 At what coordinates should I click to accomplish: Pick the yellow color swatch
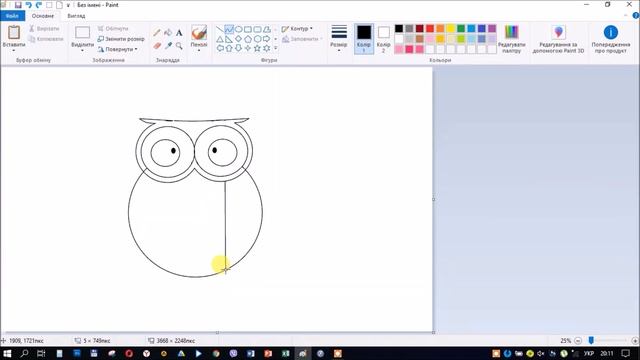(x=451, y=29)
